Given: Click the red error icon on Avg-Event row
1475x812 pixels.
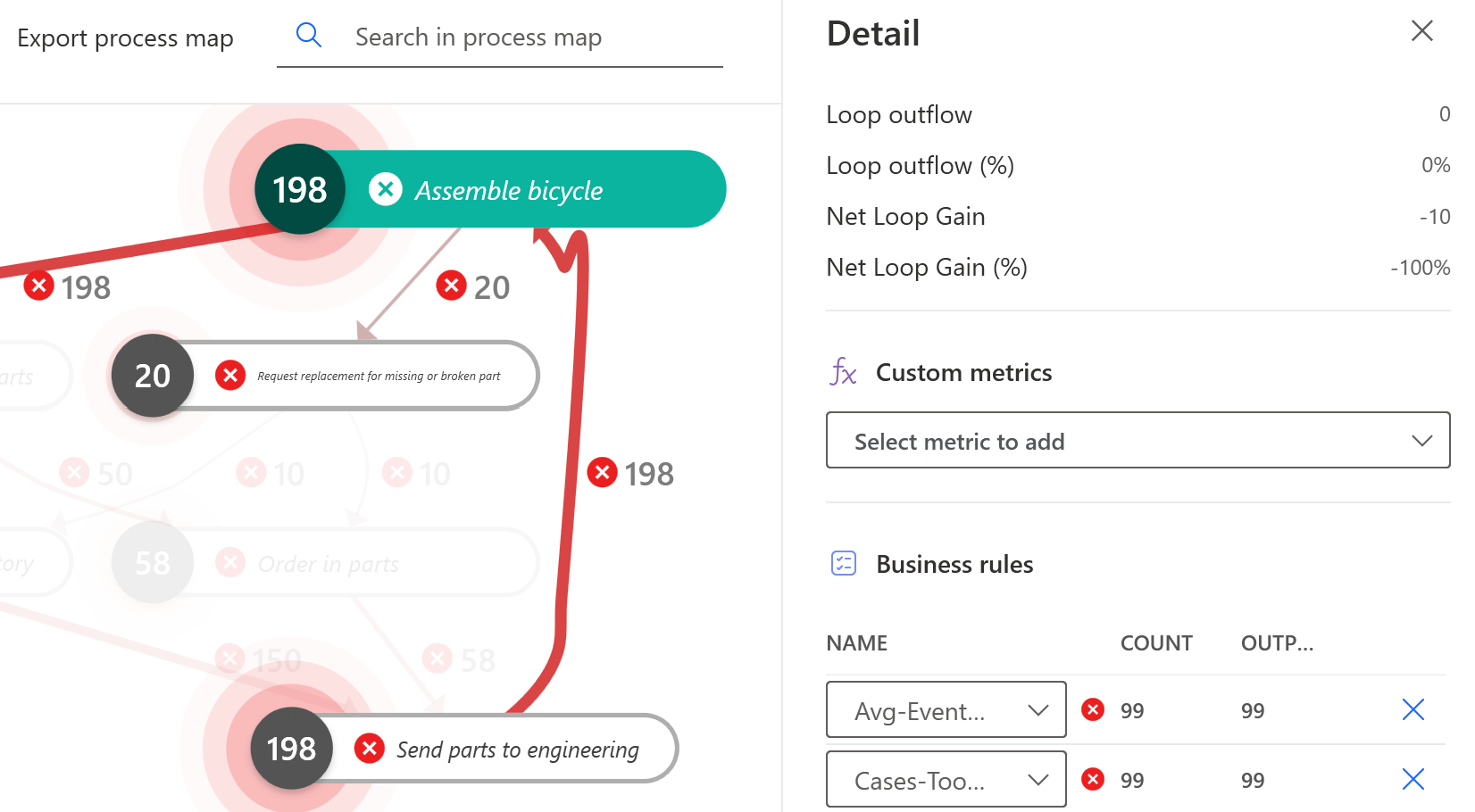Looking at the screenshot, I should coord(1093,709).
